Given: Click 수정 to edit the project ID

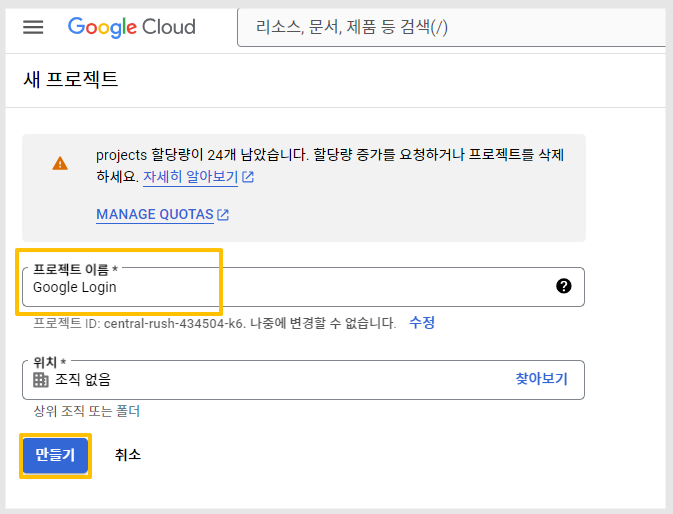Looking at the screenshot, I should click(x=422, y=322).
